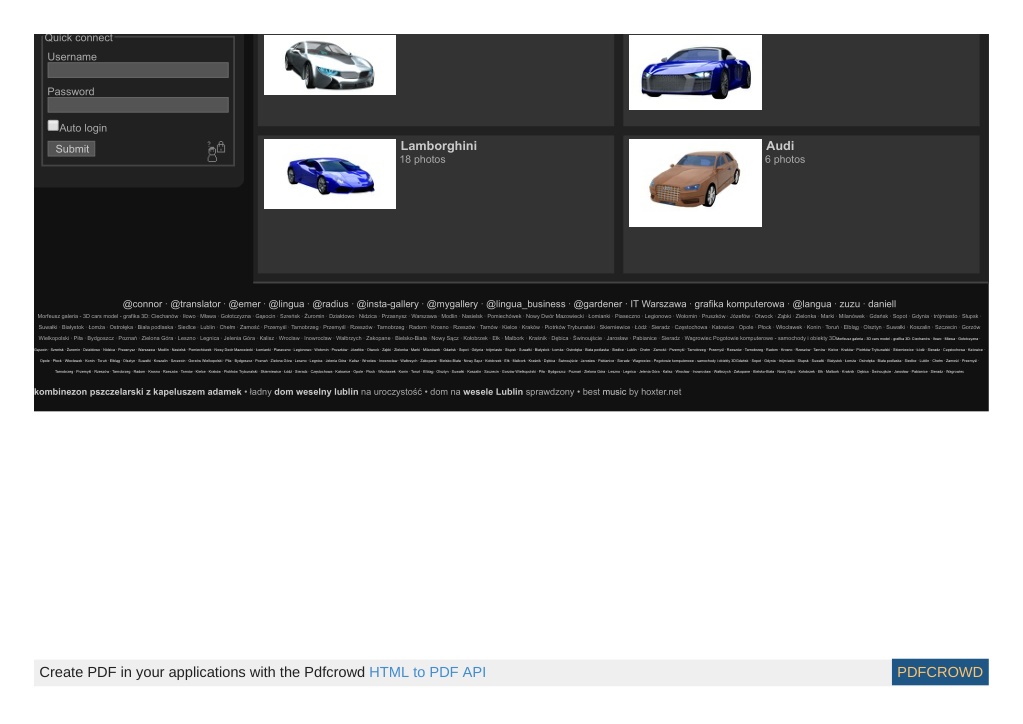Click the Submit button
Viewport: 1023px width, 724px height.
[x=71, y=149]
